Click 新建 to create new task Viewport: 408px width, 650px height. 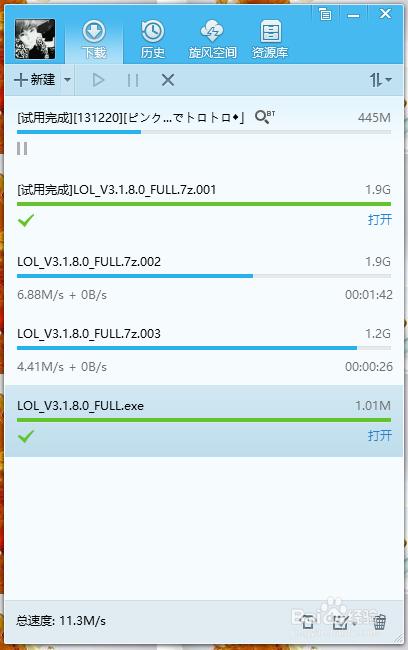(x=34, y=80)
